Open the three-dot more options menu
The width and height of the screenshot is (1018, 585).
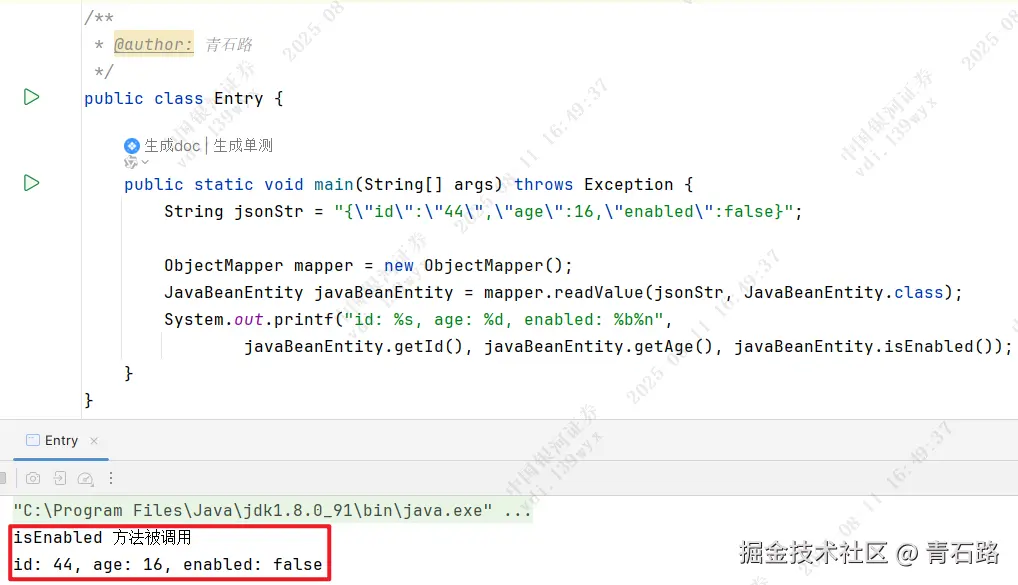point(111,479)
